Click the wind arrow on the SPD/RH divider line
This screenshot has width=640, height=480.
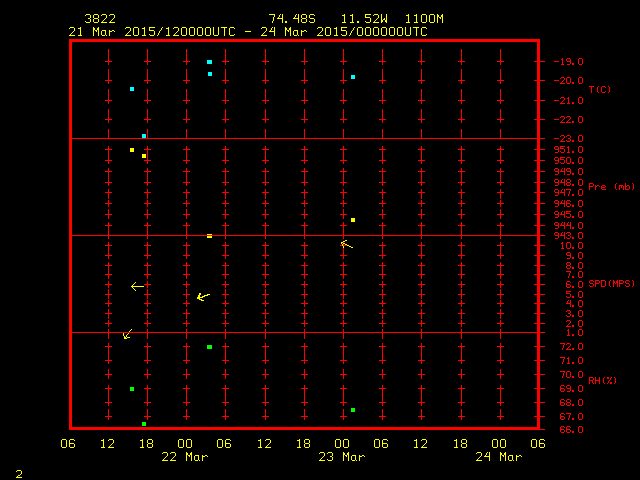127,334
